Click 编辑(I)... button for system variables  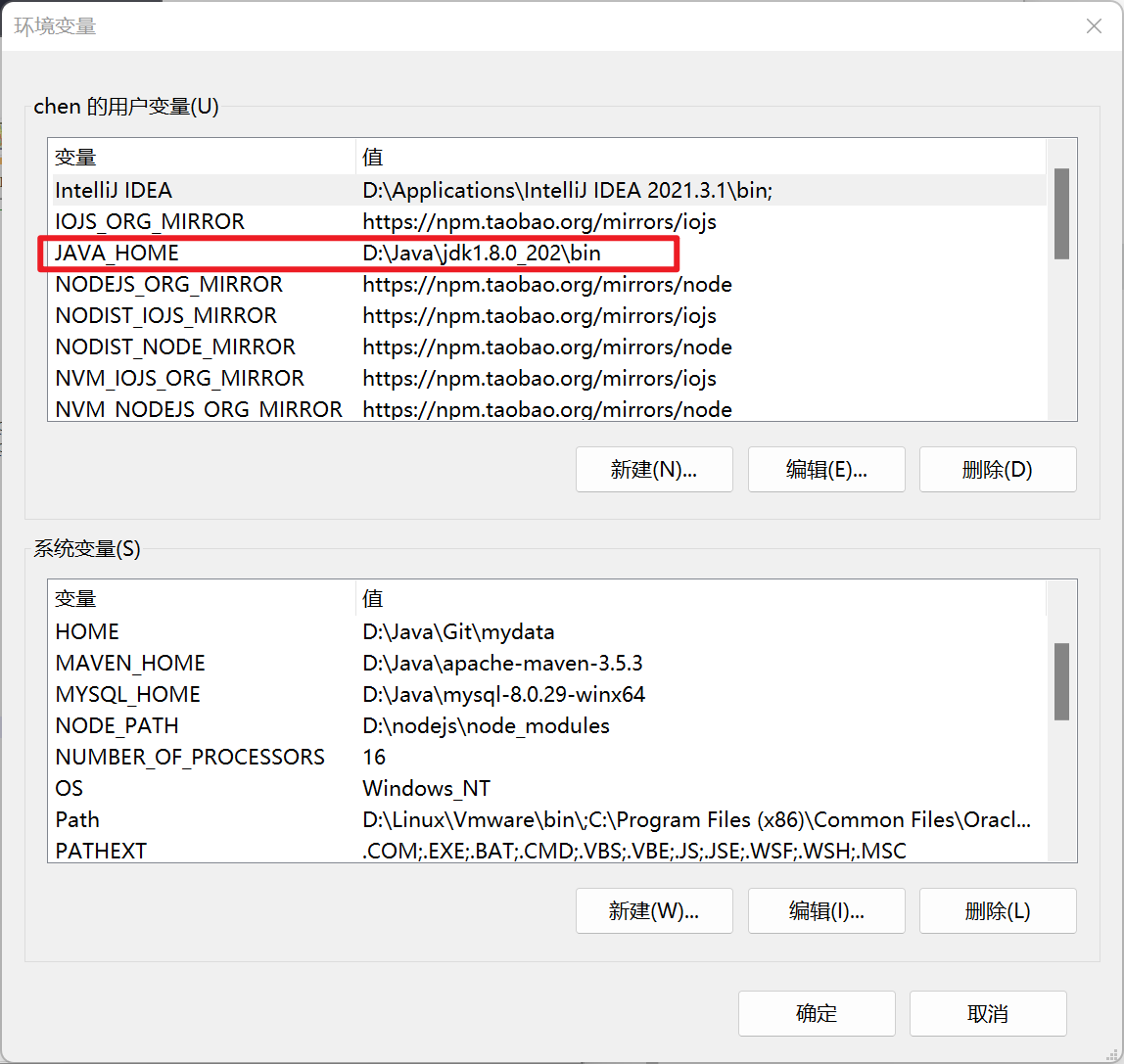click(826, 910)
